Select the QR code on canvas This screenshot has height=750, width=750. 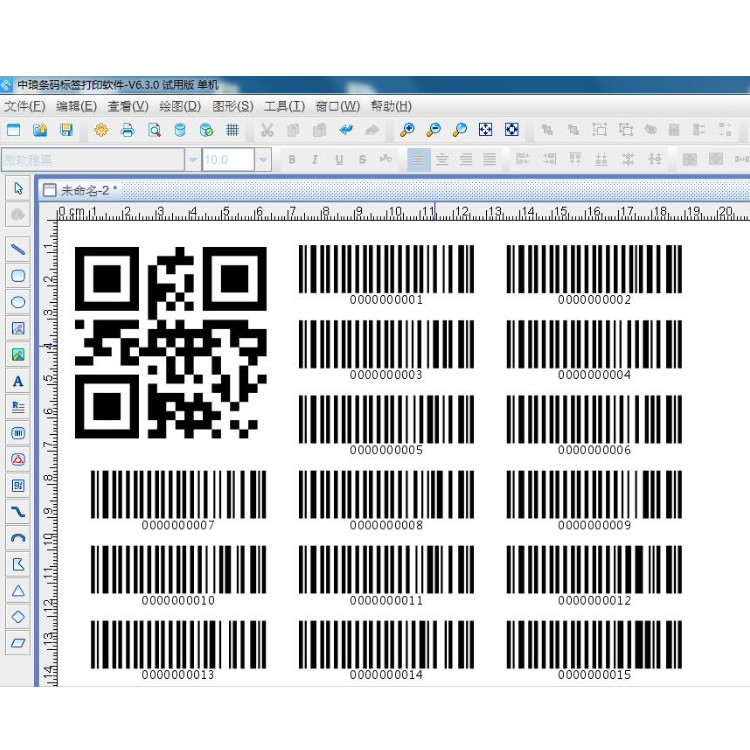pos(171,342)
